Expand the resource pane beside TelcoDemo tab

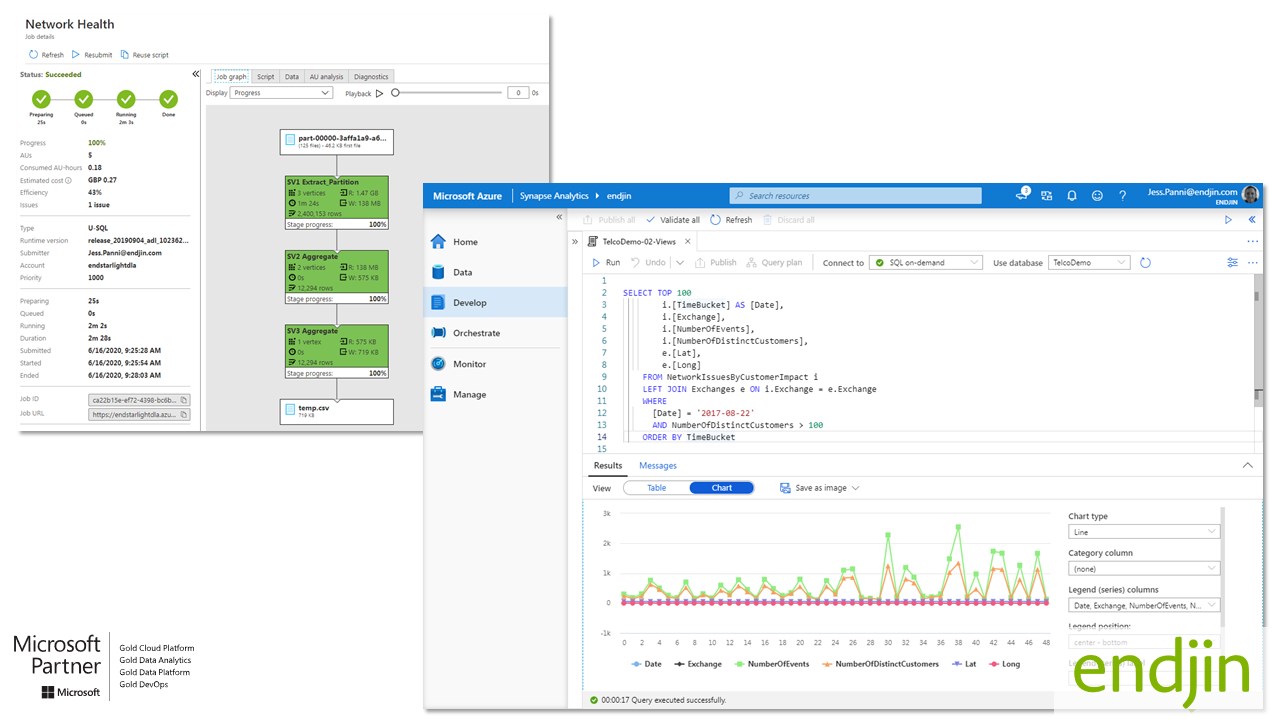[575, 241]
